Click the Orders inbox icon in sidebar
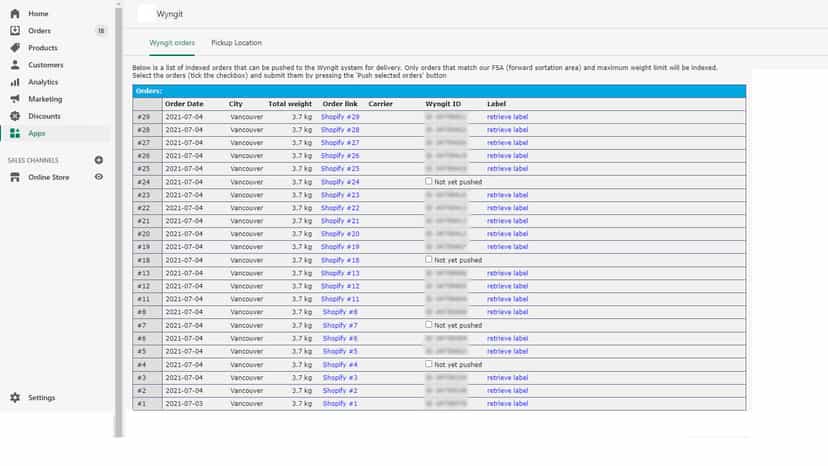Image resolution: width=828 pixels, height=466 pixels. click(15, 31)
